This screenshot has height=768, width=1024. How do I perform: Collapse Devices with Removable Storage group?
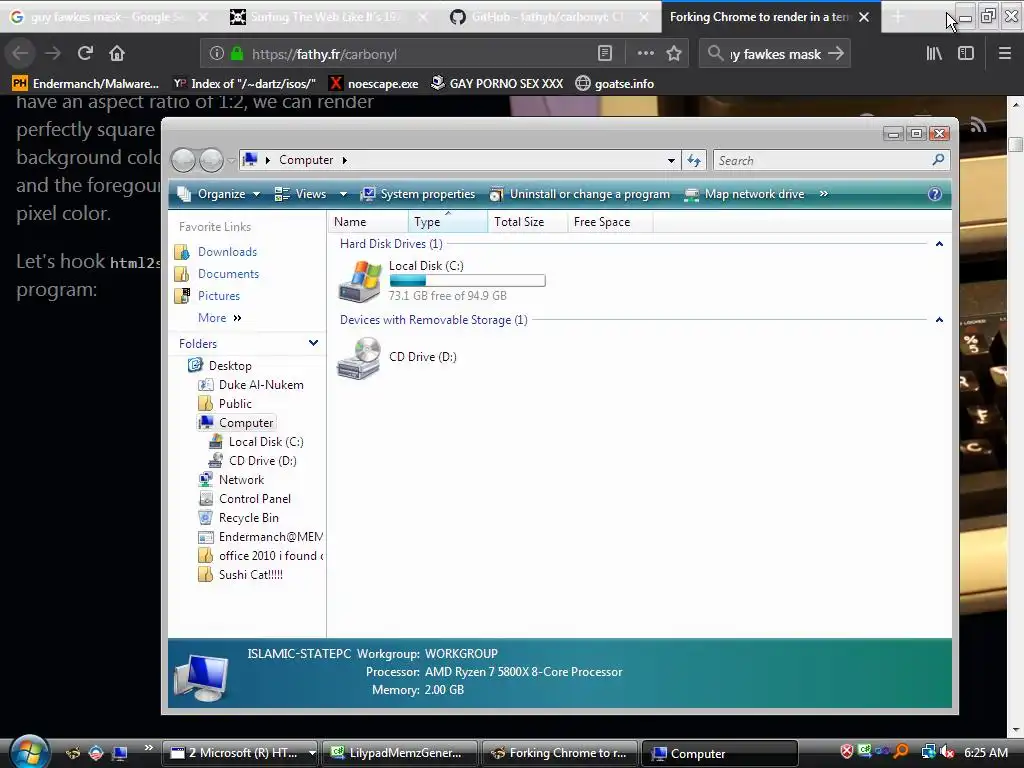(939, 320)
